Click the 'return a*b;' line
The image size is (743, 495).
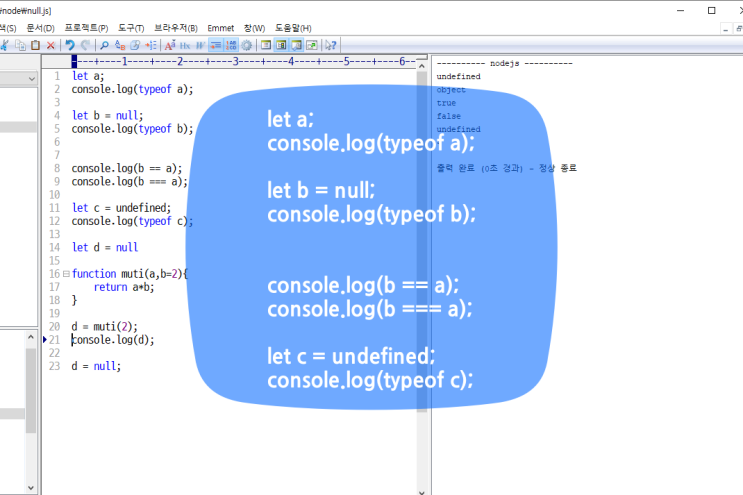tap(124, 287)
